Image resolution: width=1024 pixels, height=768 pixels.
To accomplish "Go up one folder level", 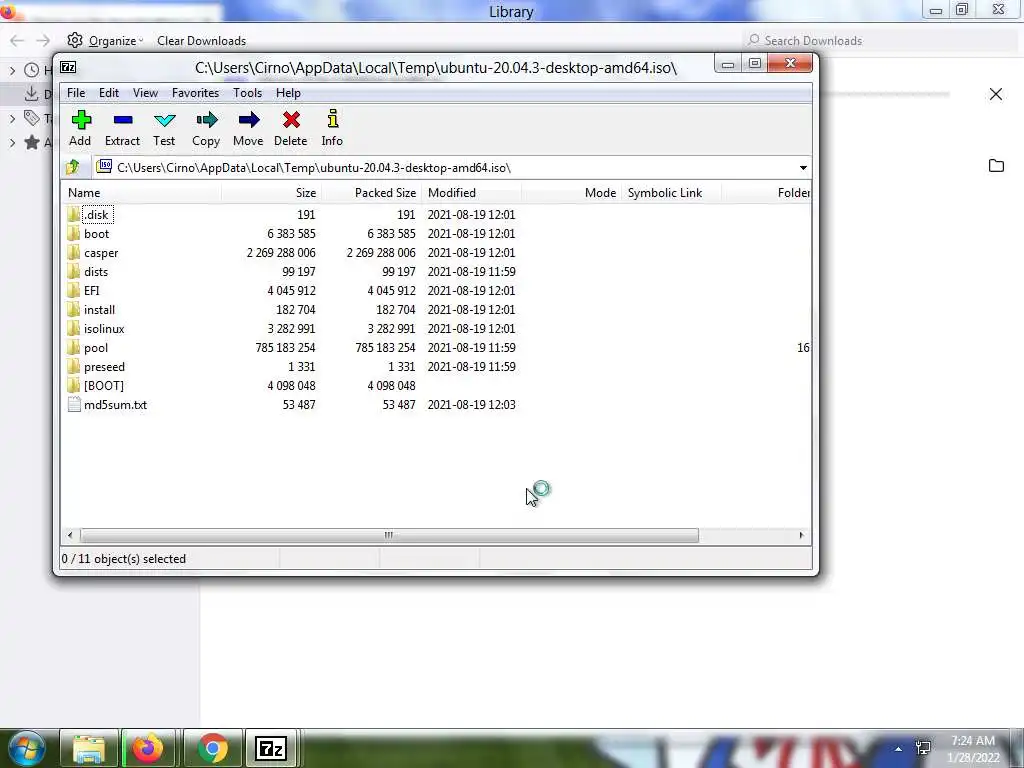I will pyautogui.click(x=72, y=167).
